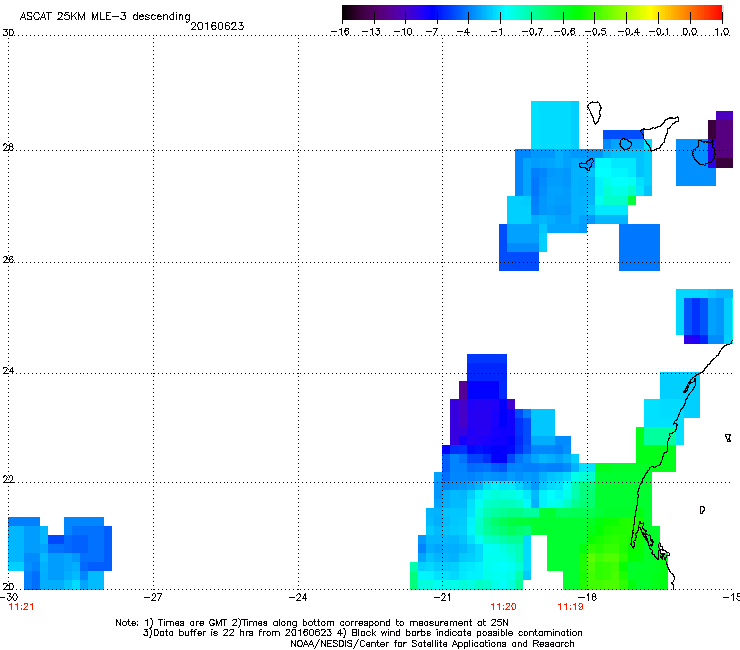
Task: Click the -4 colorbar tick label
Action: pos(463,32)
